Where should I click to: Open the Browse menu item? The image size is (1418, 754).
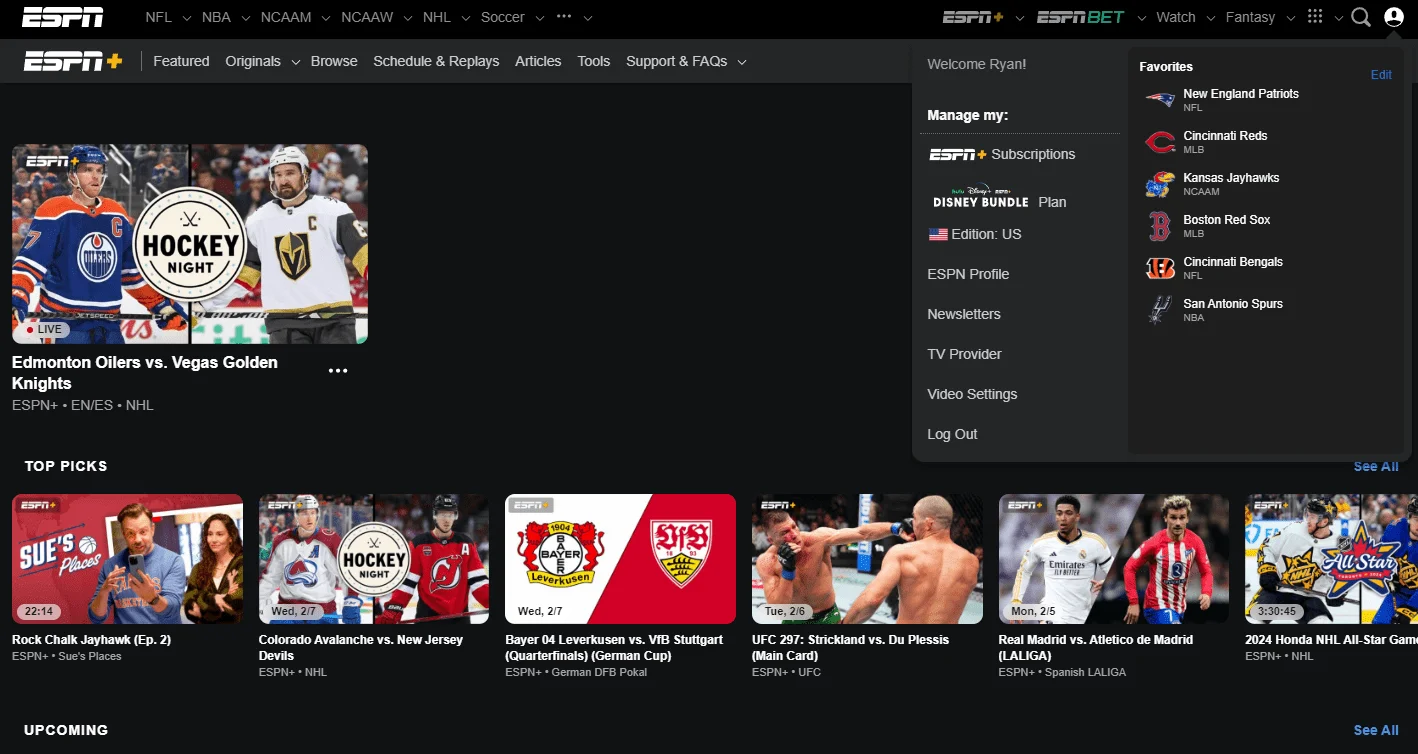coord(334,61)
